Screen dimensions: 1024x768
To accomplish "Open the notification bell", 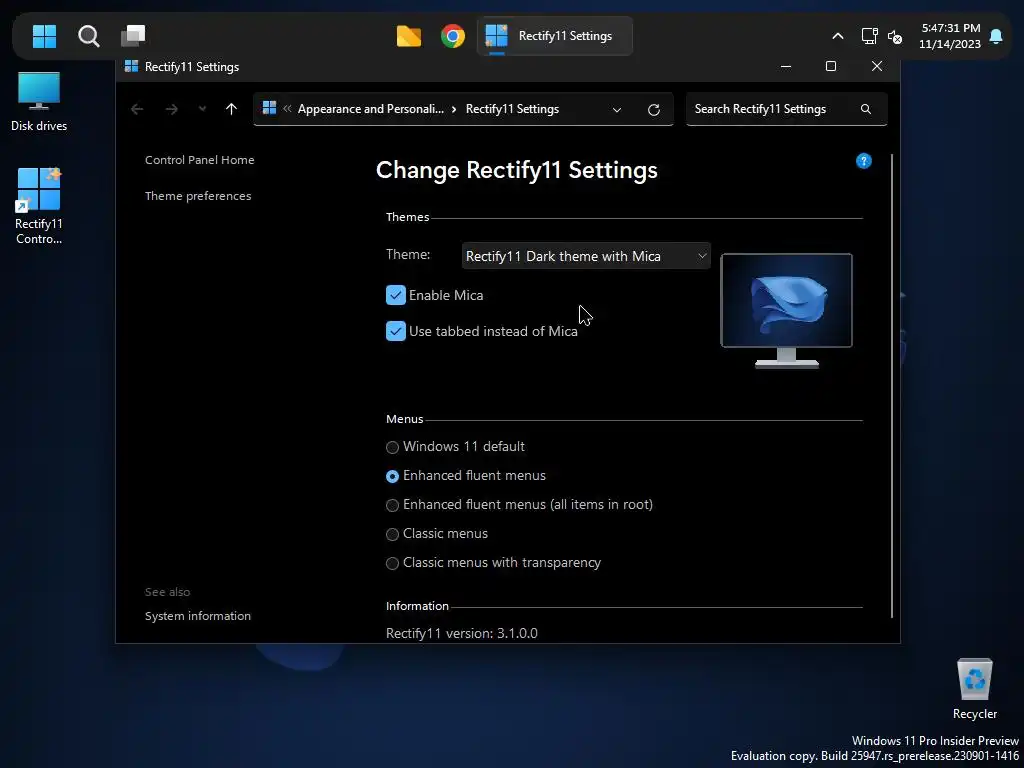I will point(996,36).
